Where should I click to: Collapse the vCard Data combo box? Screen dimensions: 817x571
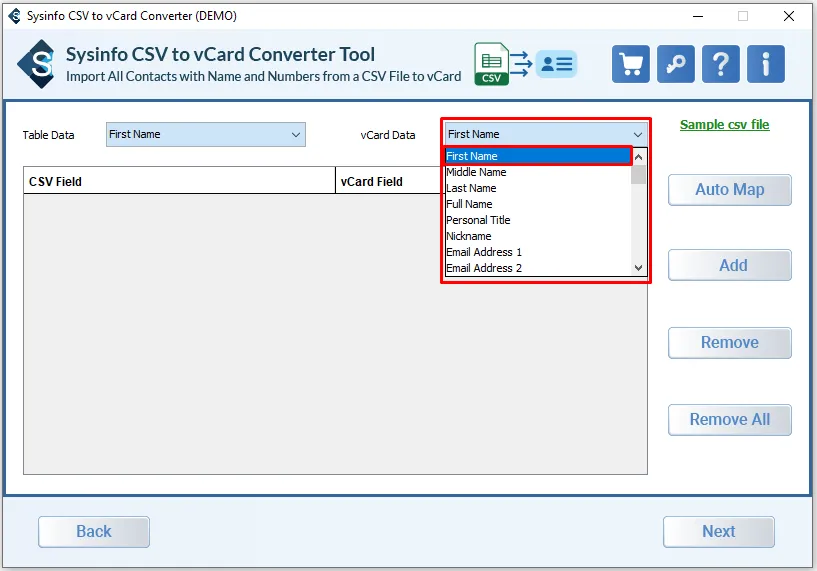point(546,134)
